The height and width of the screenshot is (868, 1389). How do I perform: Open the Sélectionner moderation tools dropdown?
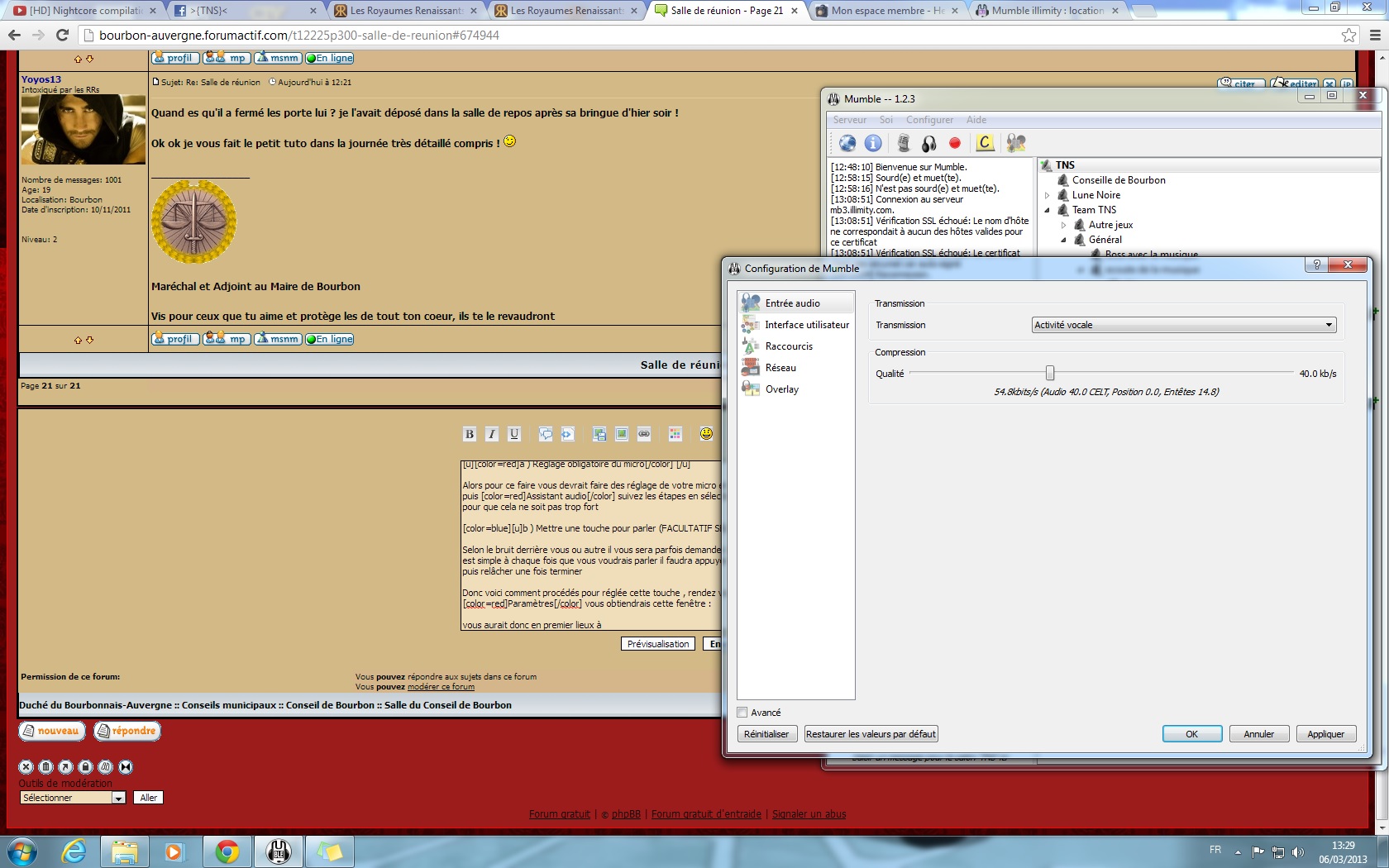pyautogui.click(x=73, y=798)
